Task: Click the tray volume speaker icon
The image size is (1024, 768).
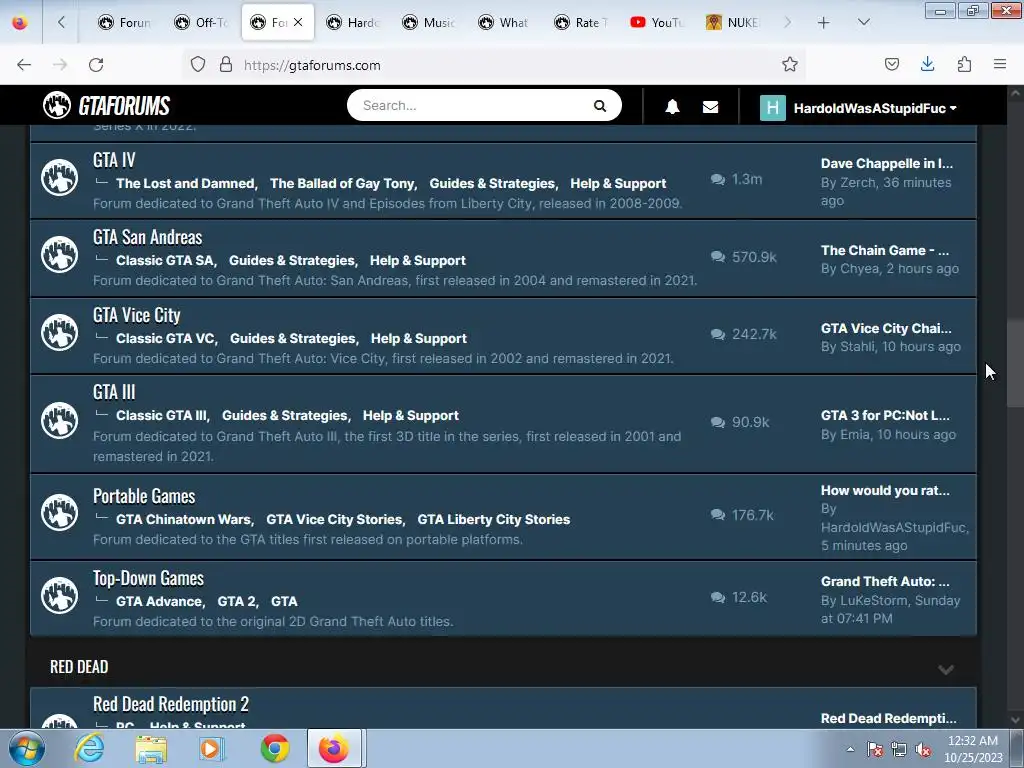Action: tap(923, 749)
